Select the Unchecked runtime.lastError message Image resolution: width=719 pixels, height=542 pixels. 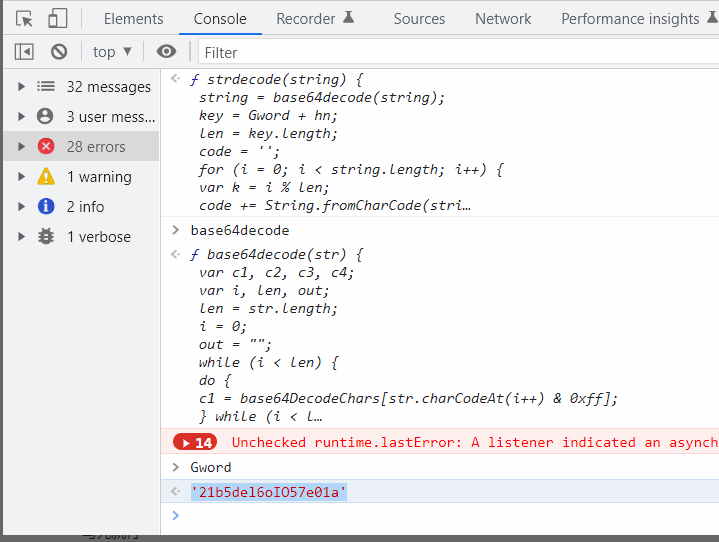click(x=475, y=442)
